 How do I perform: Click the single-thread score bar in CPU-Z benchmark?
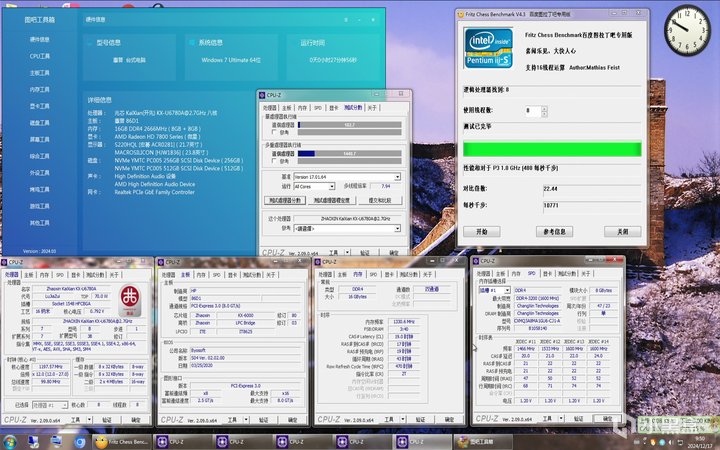[349, 125]
